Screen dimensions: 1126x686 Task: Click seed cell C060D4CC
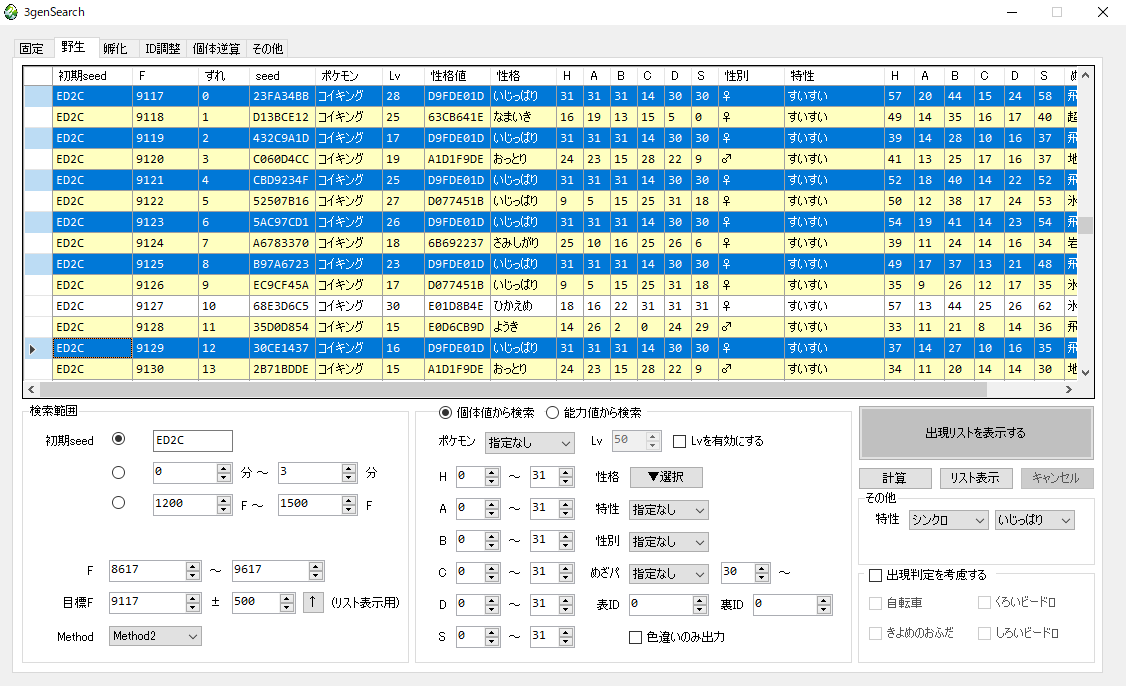click(282, 159)
